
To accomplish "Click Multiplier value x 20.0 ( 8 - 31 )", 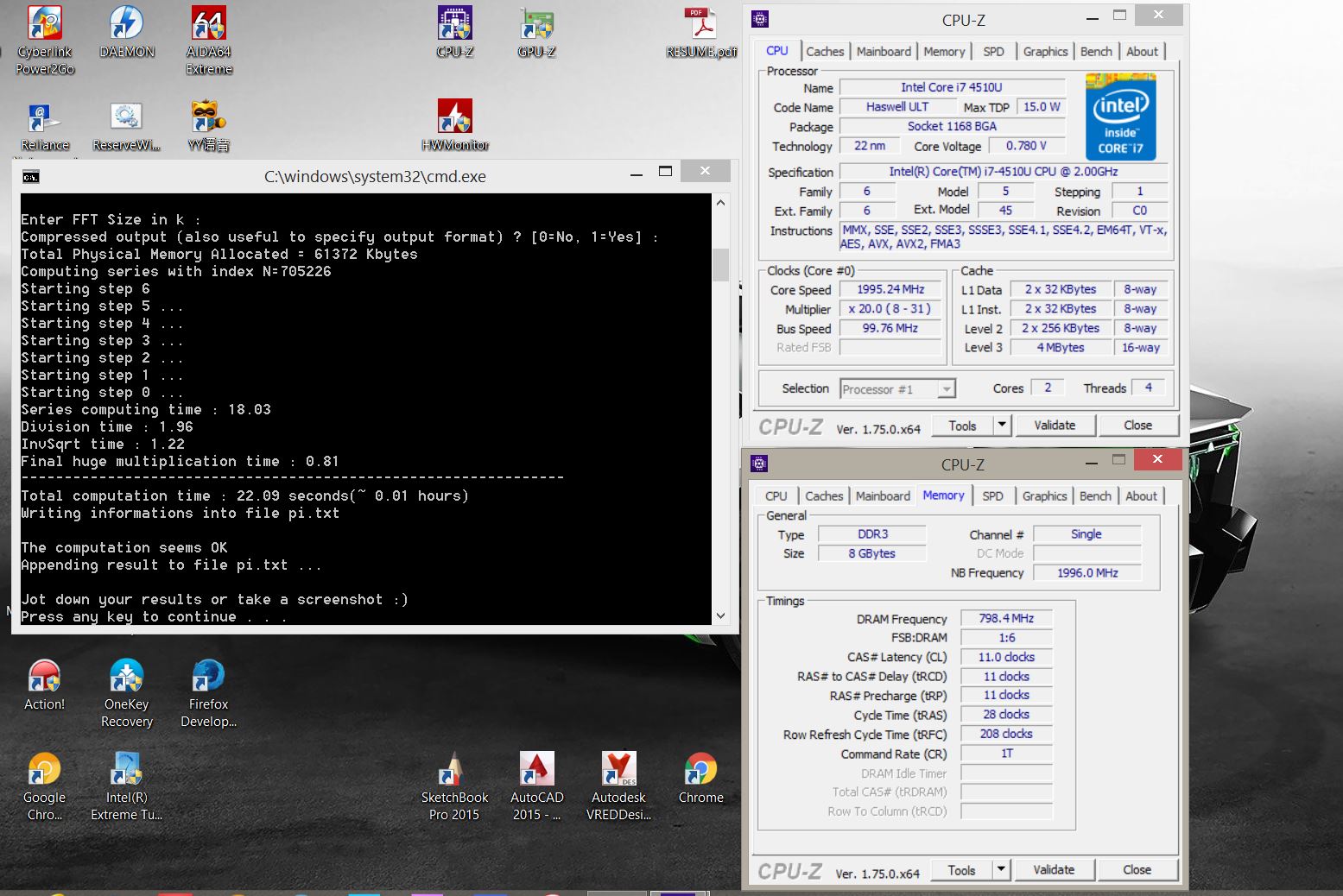I will click(890, 309).
